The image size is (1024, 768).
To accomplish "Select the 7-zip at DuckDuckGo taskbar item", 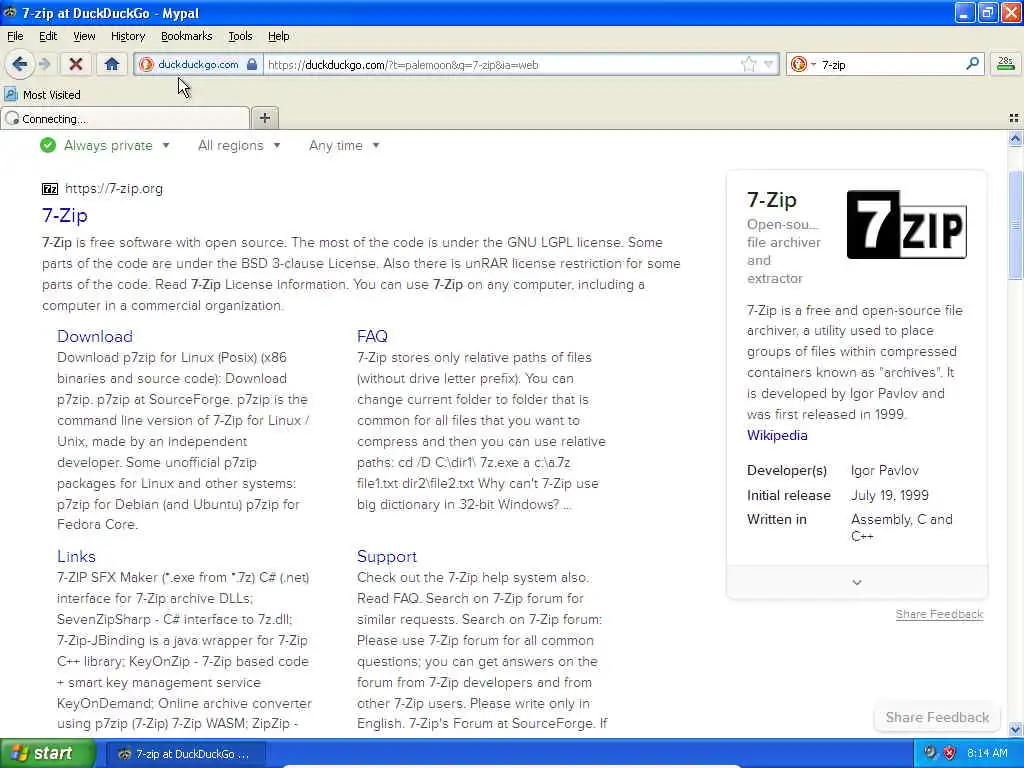I will point(185,754).
